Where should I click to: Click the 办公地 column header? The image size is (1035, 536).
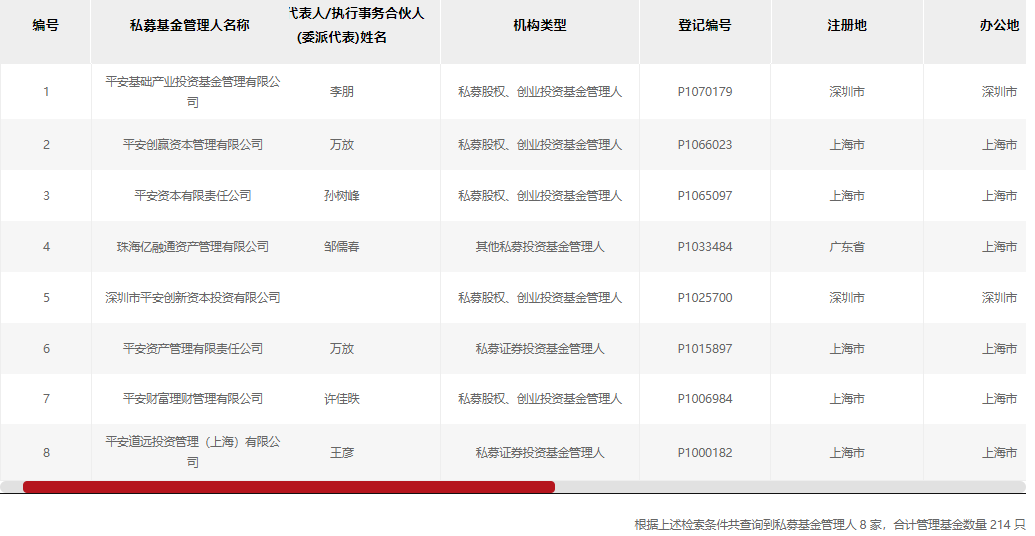tap(999, 25)
